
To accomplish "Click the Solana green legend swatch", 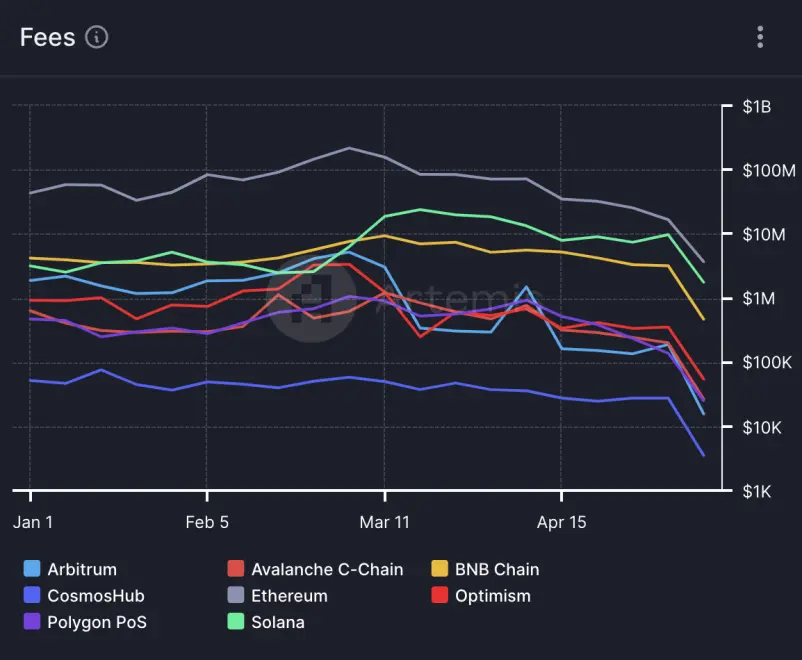I will [x=235, y=622].
